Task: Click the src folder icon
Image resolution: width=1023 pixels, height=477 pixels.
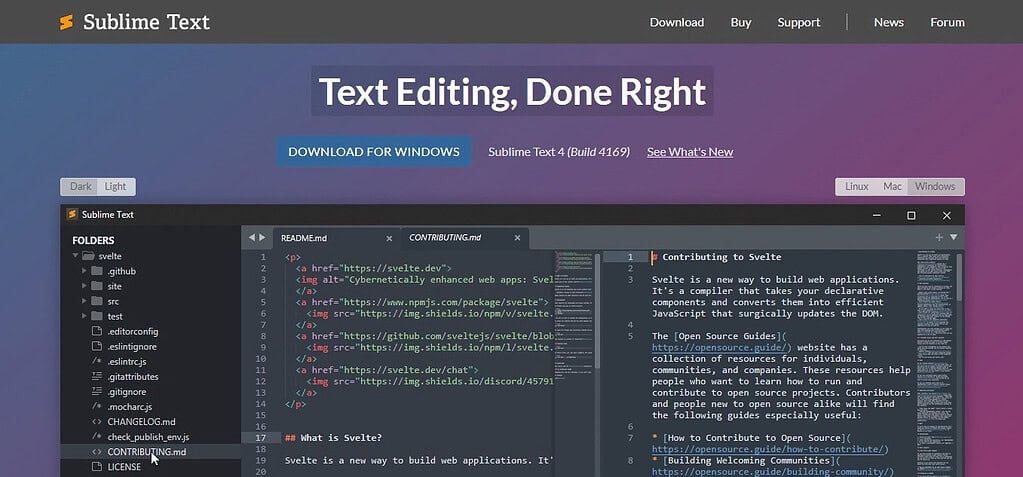Action: [97, 301]
